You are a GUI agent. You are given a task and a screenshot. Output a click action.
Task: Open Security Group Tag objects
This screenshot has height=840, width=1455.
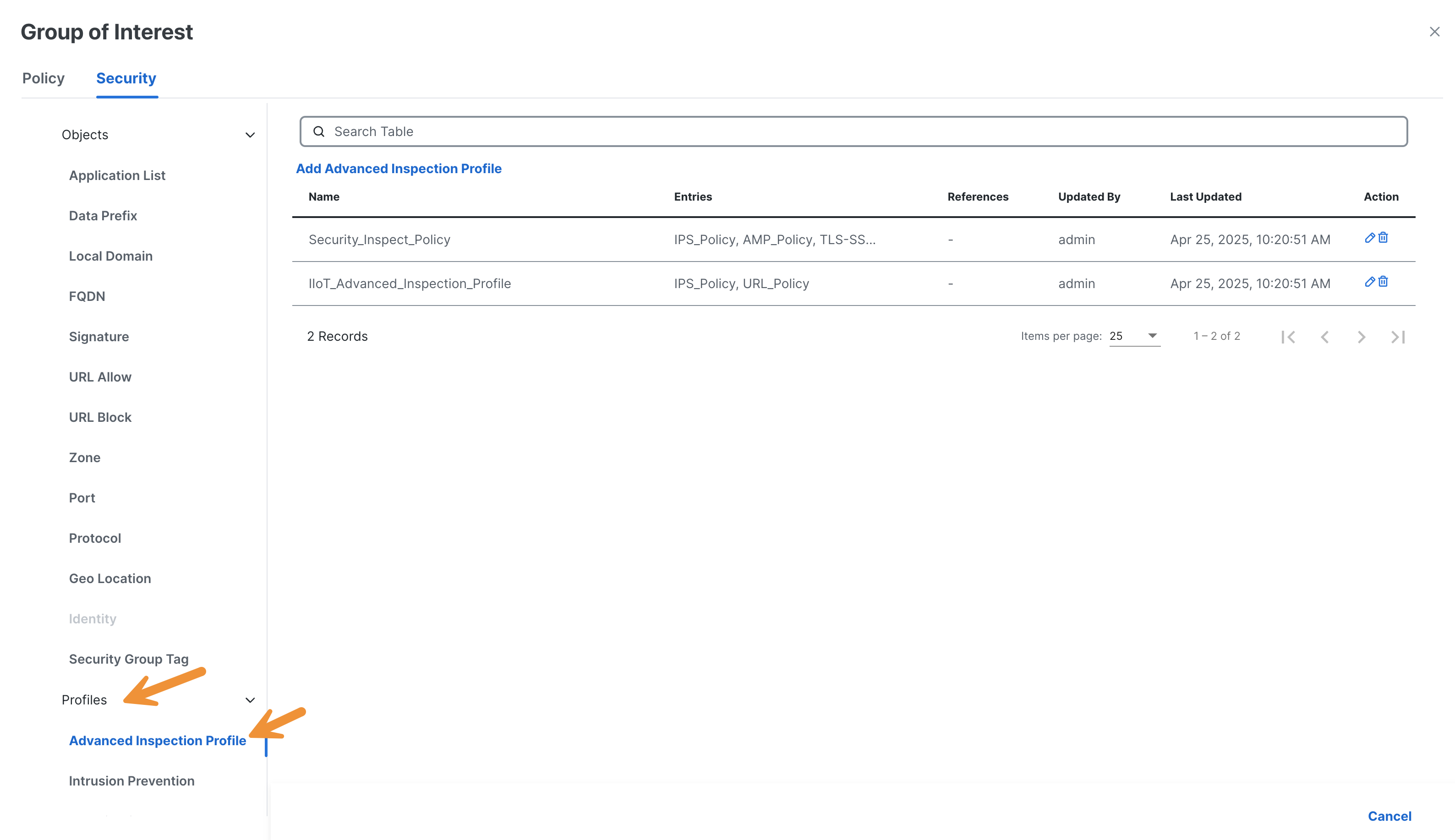click(129, 660)
